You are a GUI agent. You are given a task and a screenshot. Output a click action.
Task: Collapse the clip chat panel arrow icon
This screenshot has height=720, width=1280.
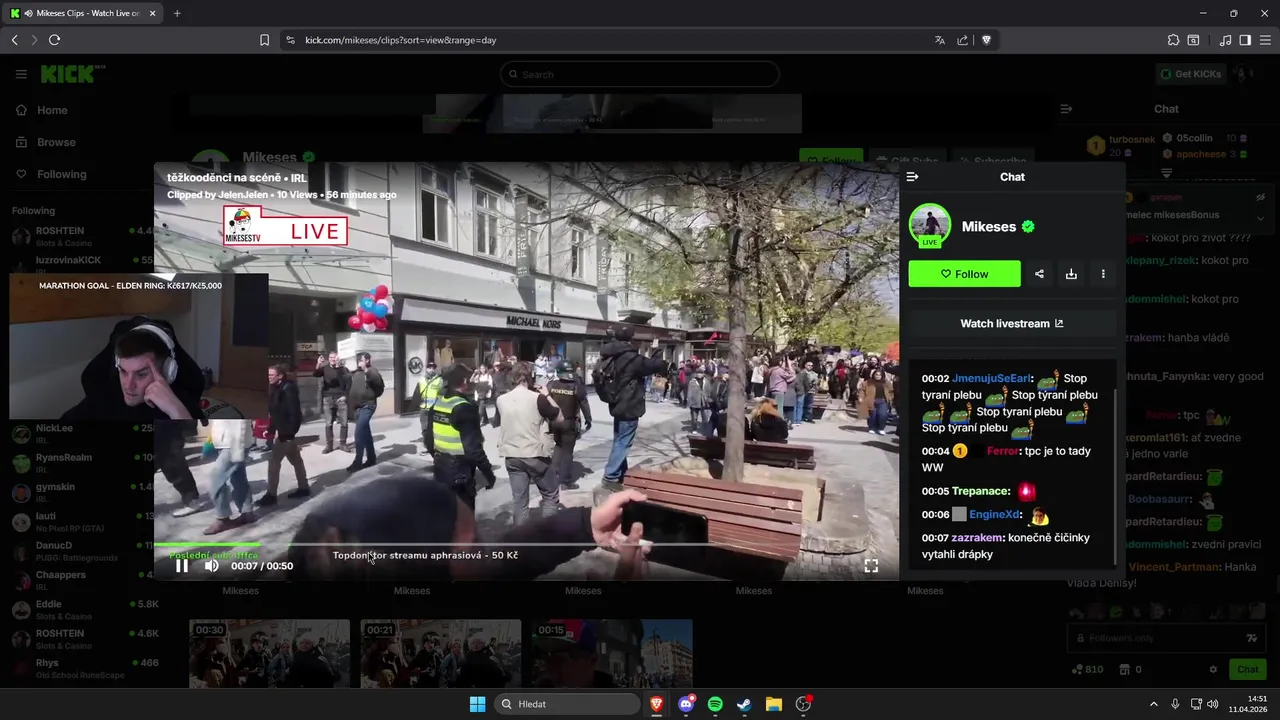912,177
